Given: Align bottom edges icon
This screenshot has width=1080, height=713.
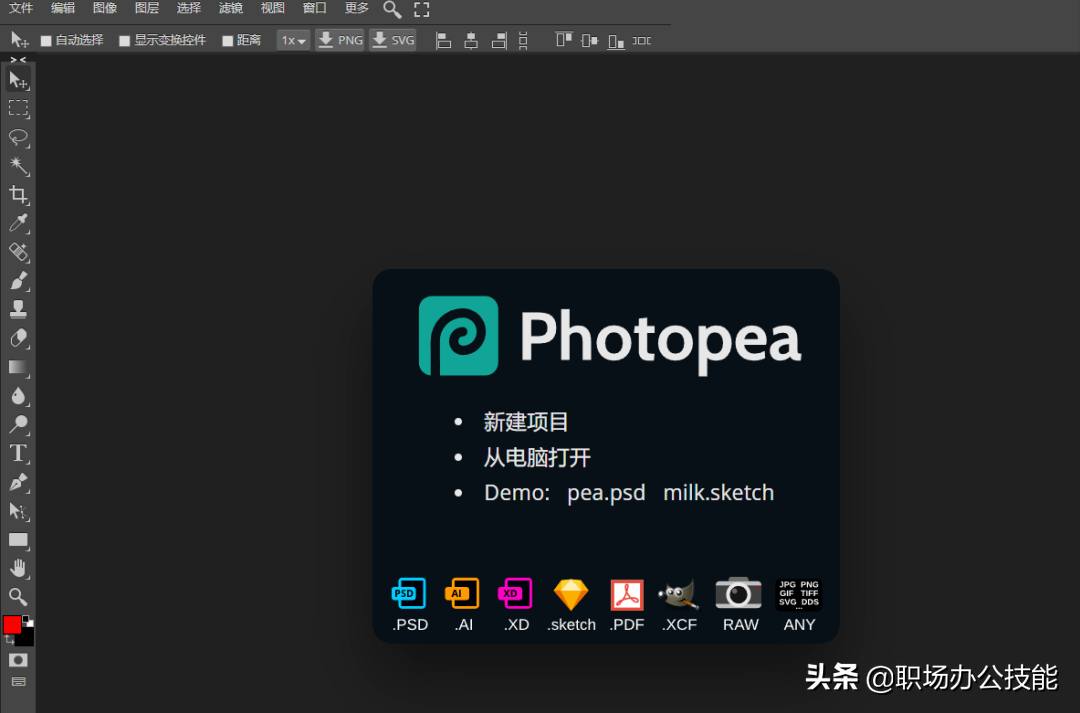Looking at the screenshot, I should 616,41.
